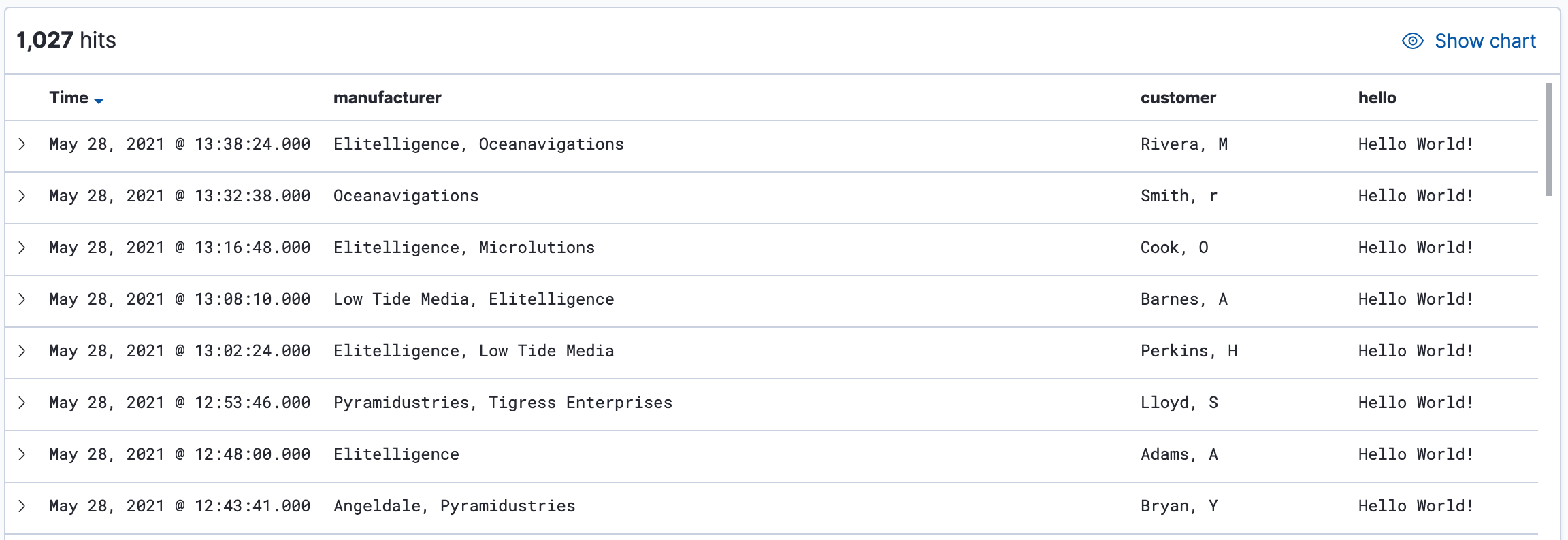Click the Oceanavigations manufacturer cell for Smith
Image resolution: width=1568 pixels, height=540 pixels.
pyautogui.click(x=406, y=196)
